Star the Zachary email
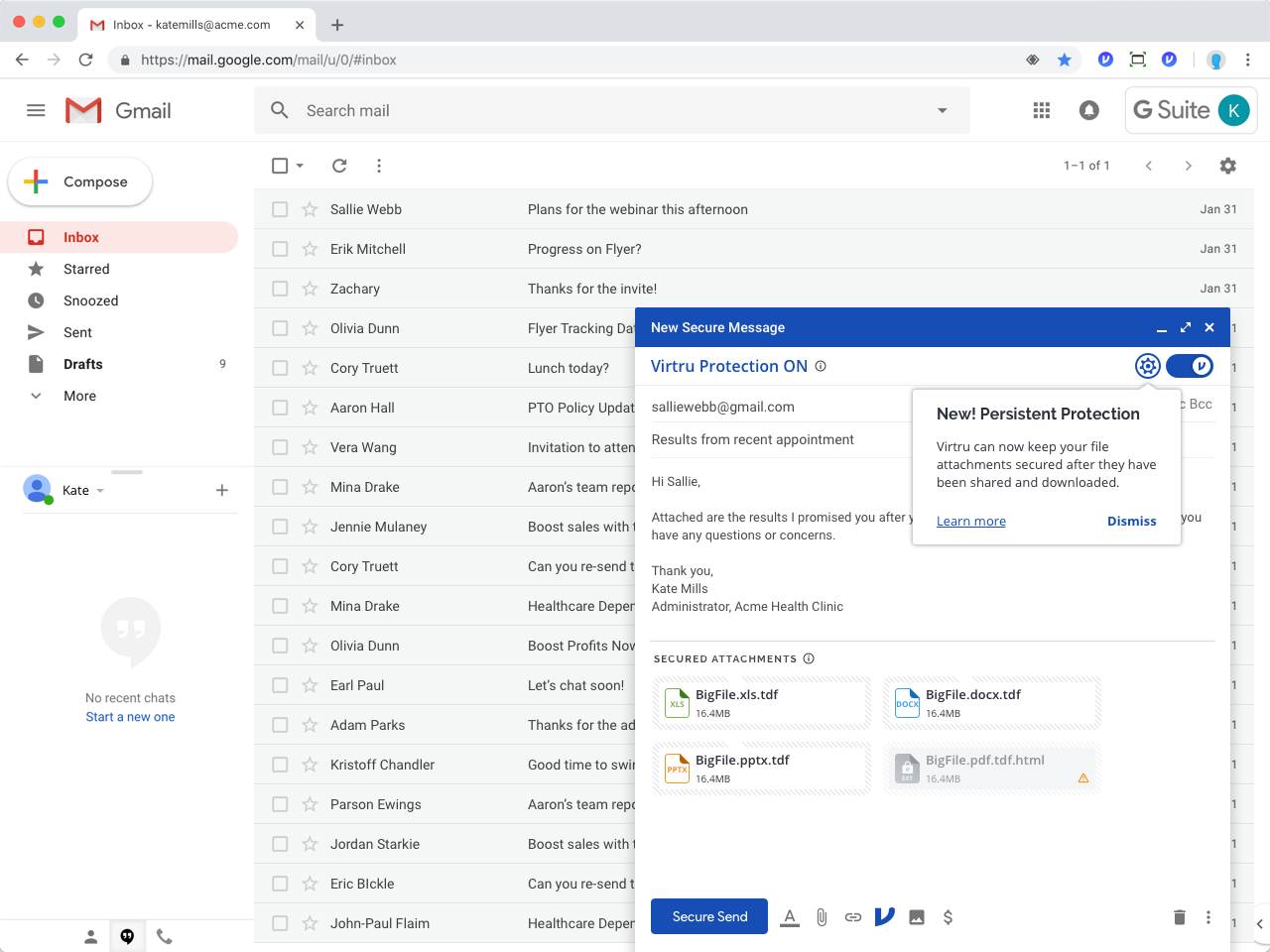 [x=310, y=289]
